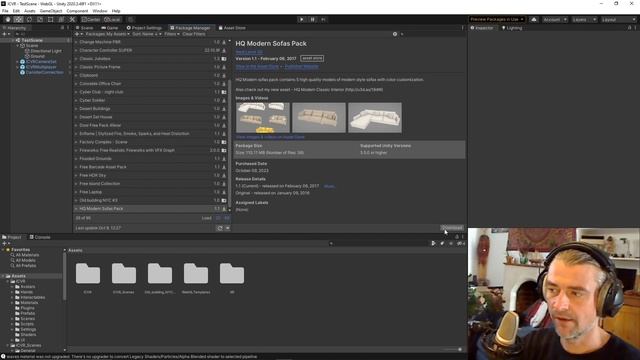Select the Rotate tool in the toolbar

pos(29,19)
